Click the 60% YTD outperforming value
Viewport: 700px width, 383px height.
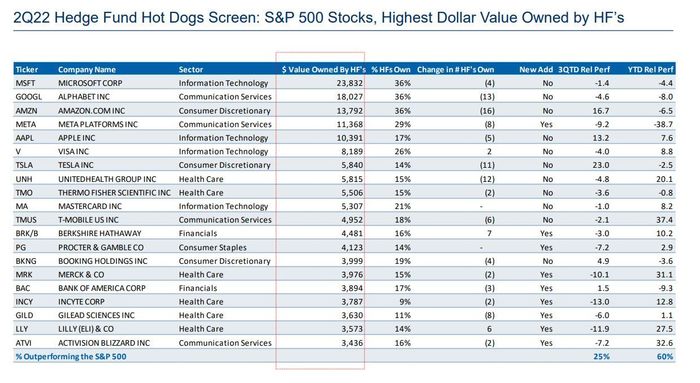point(665,357)
